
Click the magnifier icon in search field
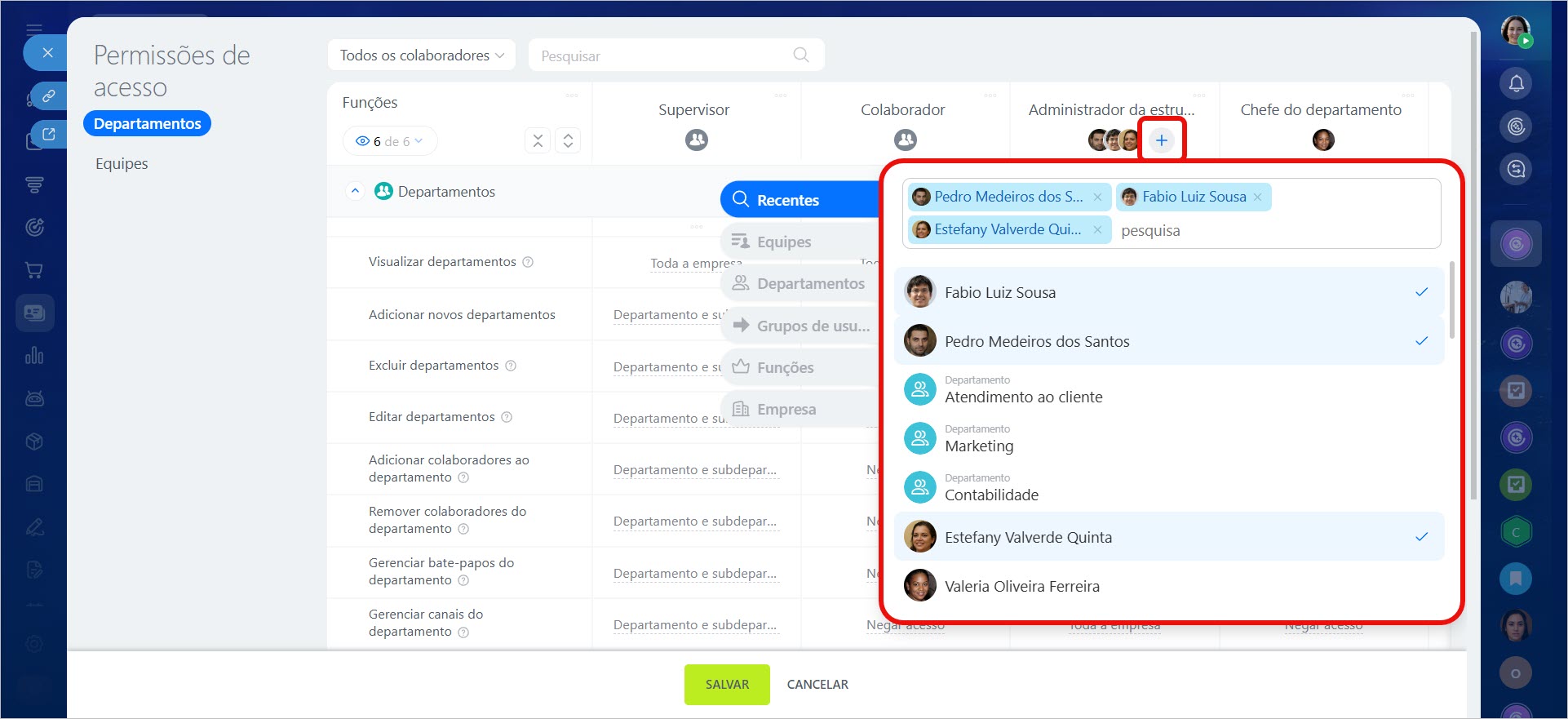pyautogui.click(x=800, y=55)
